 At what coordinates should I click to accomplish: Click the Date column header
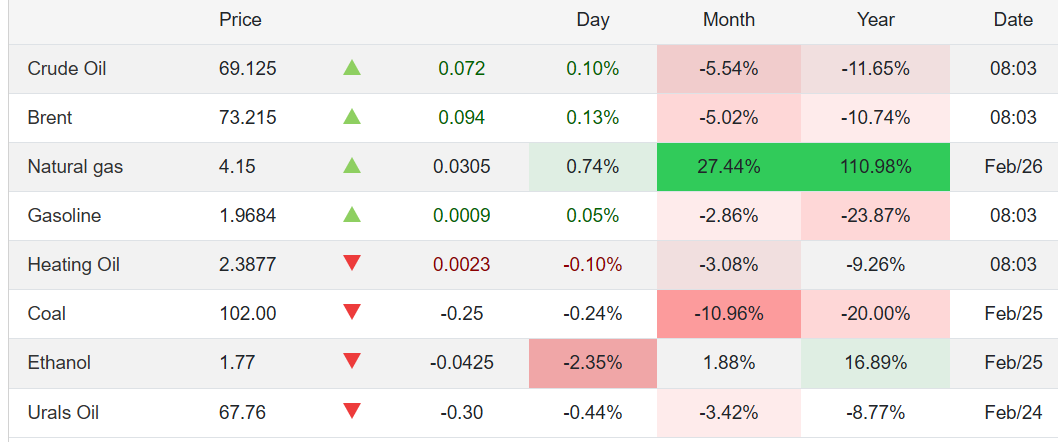(x=1013, y=19)
